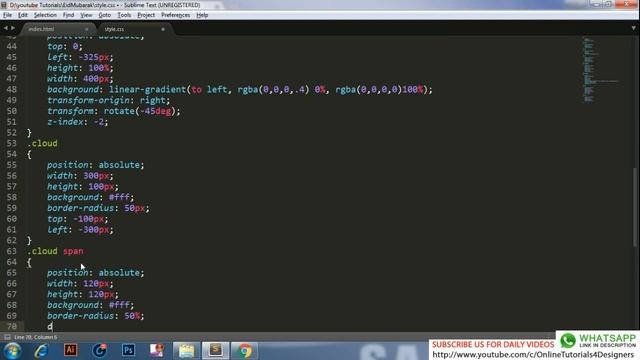Click the "z-index: -2;" line
This screenshot has width=640, height=360.
pyautogui.click(x=78, y=122)
